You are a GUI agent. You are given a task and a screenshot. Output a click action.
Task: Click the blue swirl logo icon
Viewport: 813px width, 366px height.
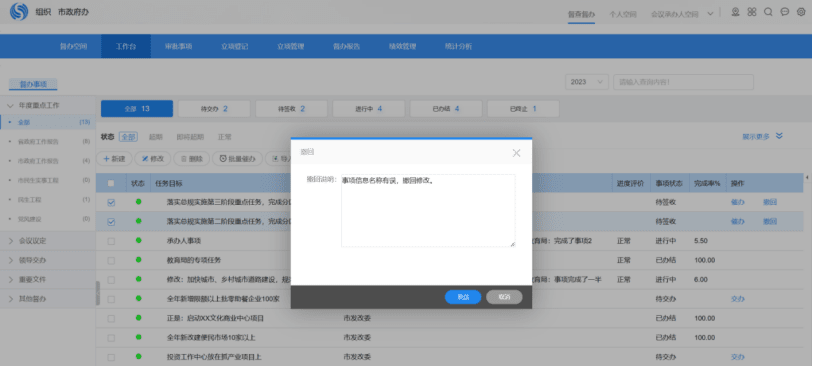click(19, 11)
